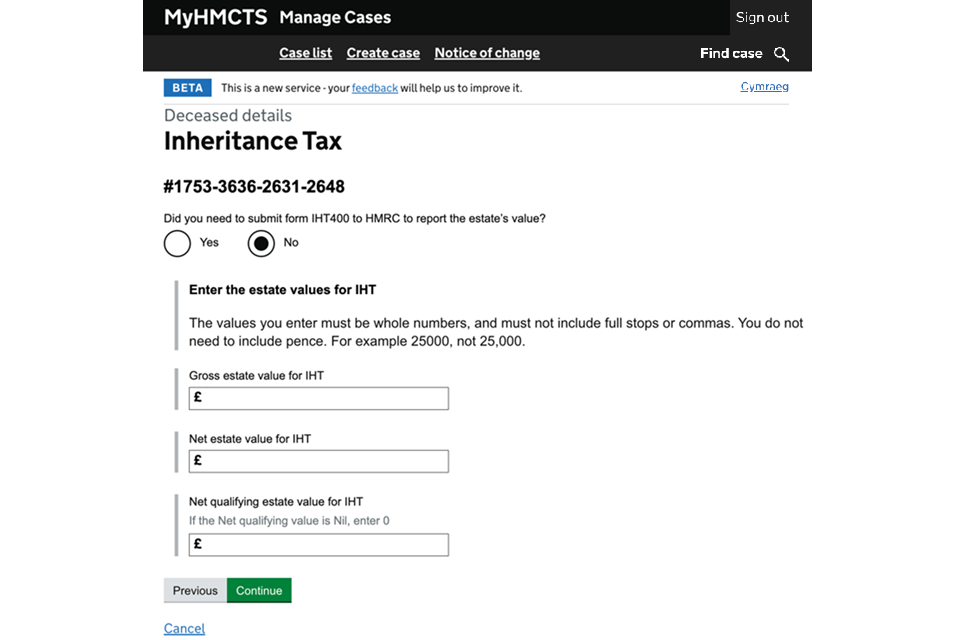
Task: Click the case number heading
Action: (254, 187)
